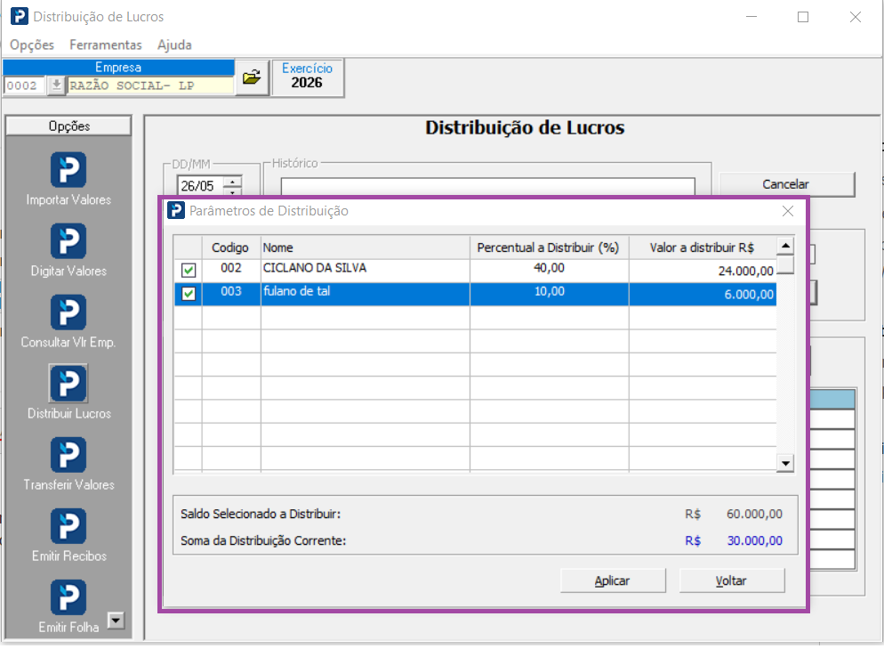
Task: Click the 60.000,00 saldo value
Action: click(x=754, y=514)
